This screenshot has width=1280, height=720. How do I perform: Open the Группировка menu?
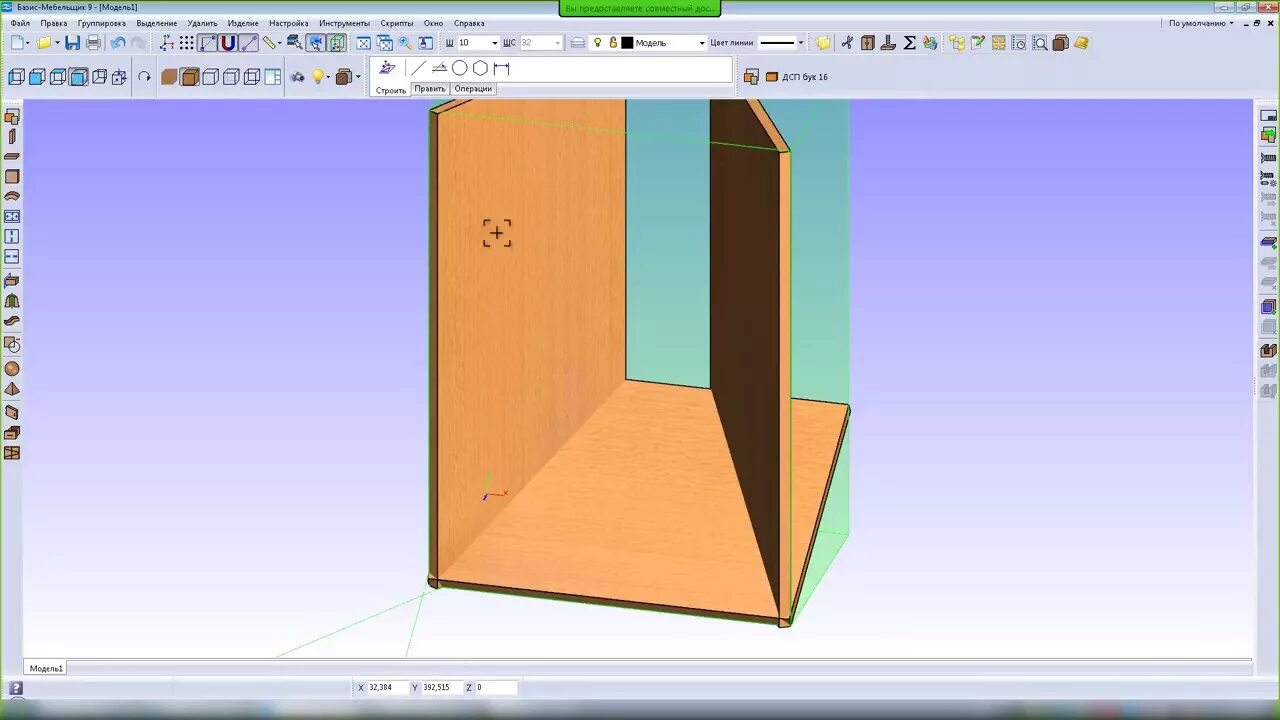click(x=102, y=23)
